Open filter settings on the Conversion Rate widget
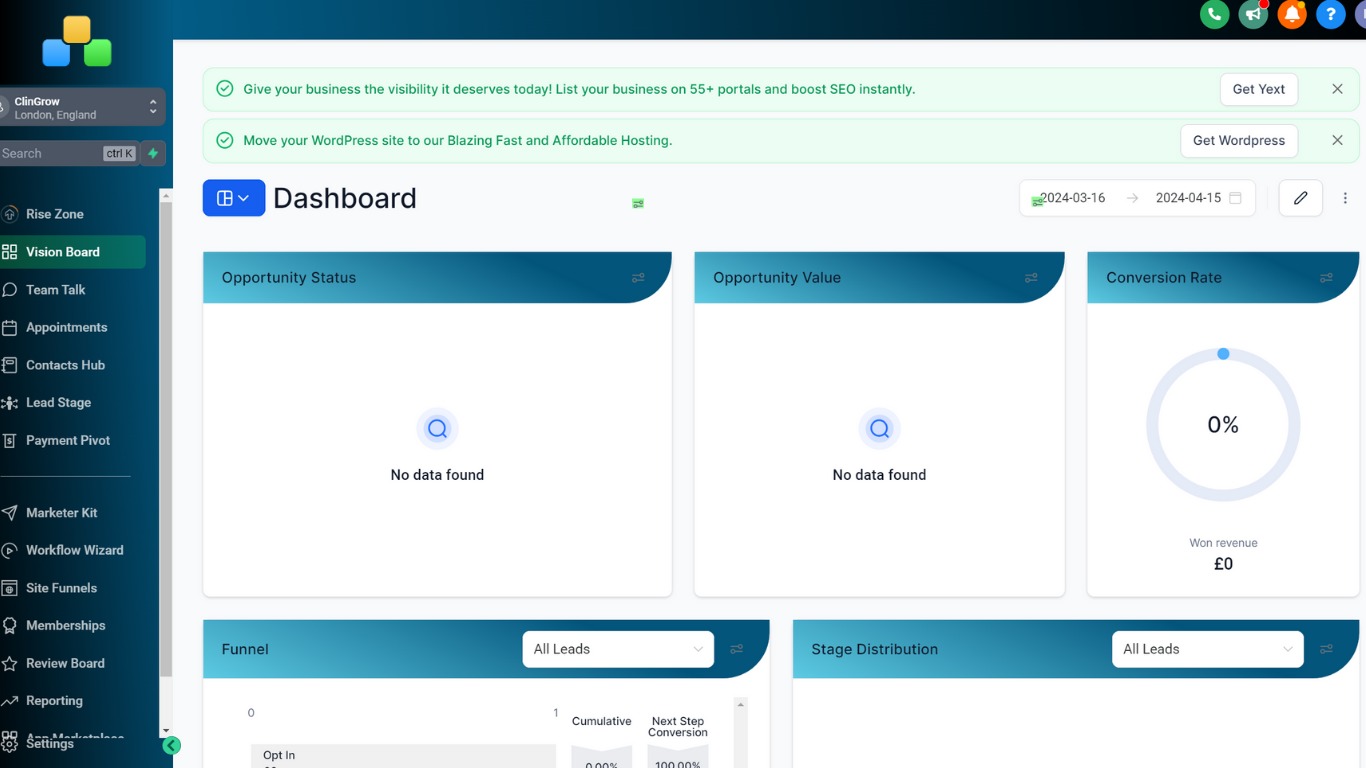Screen dimensions: 1366x768 point(1326,278)
